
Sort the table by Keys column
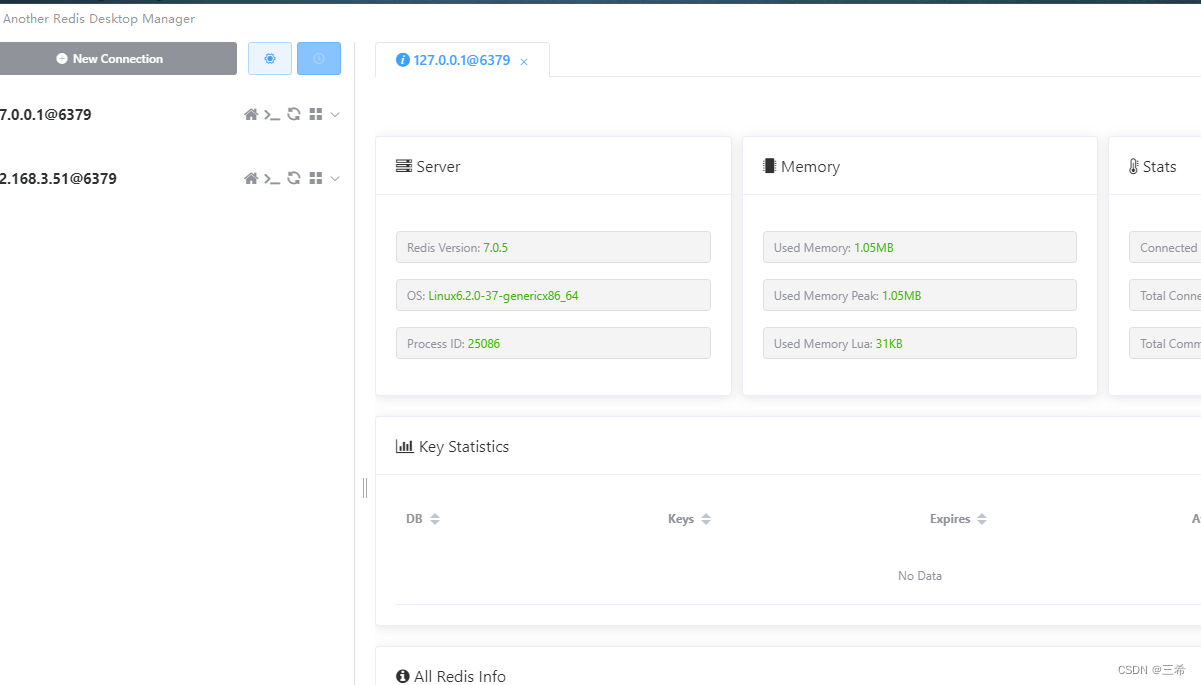coord(706,519)
